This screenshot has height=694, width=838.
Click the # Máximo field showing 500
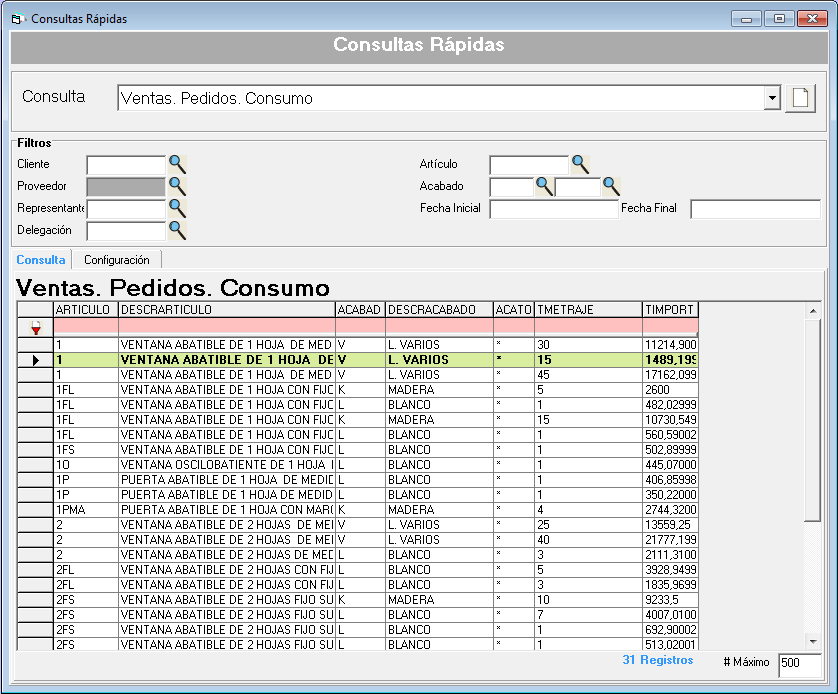tap(799, 664)
